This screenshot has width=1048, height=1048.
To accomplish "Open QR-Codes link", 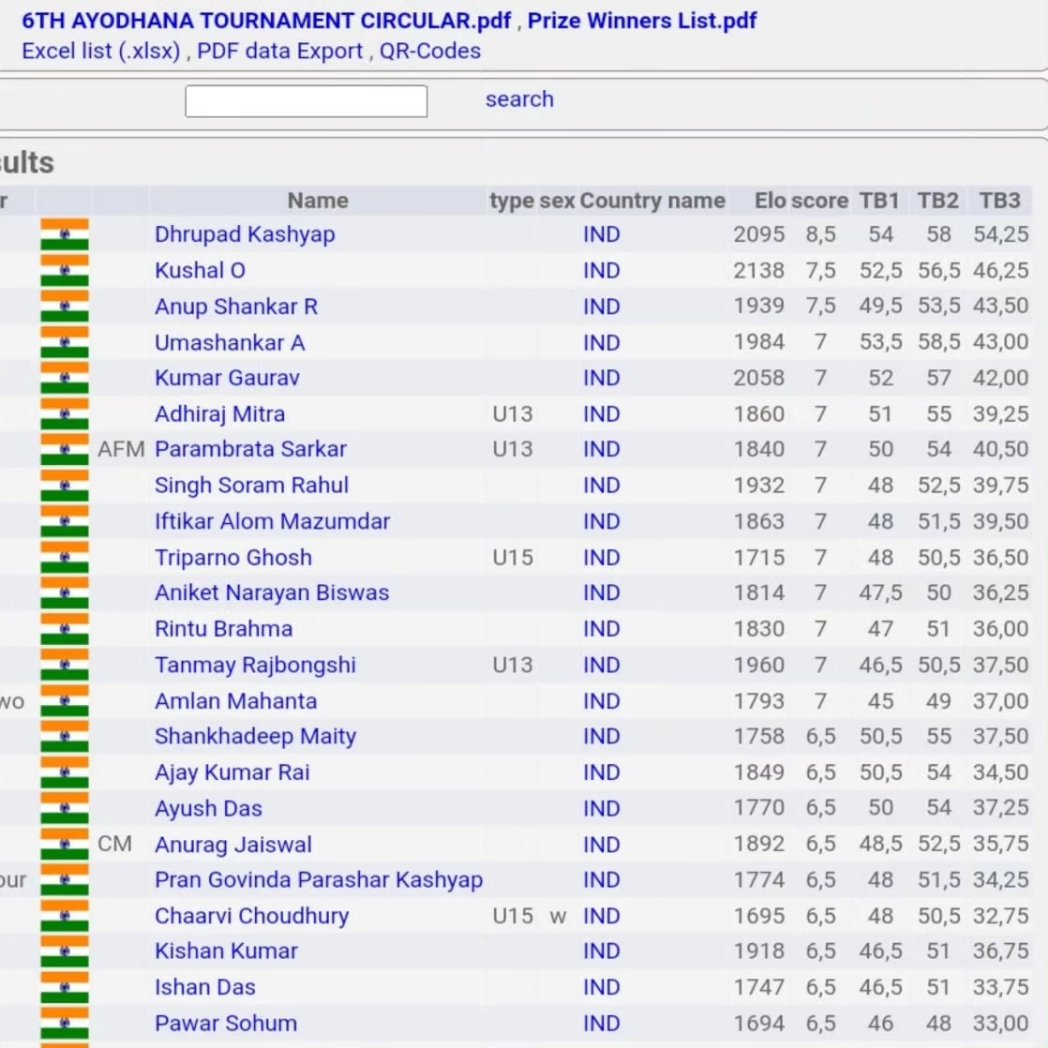I will tap(430, 51).
